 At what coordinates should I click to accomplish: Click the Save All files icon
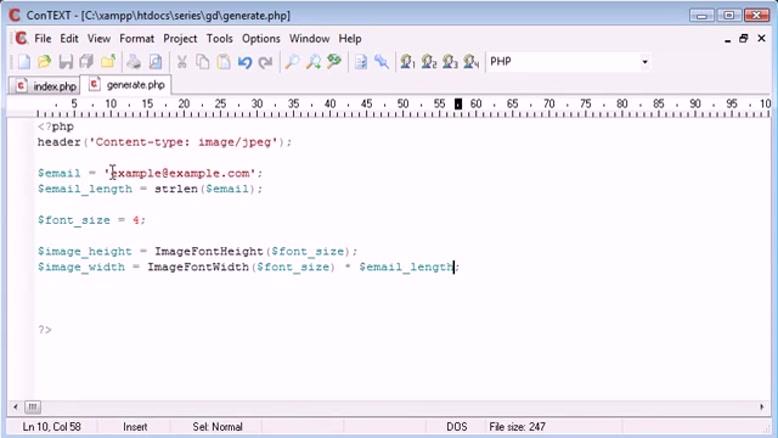pyautogui.click(x=87, y=62)
